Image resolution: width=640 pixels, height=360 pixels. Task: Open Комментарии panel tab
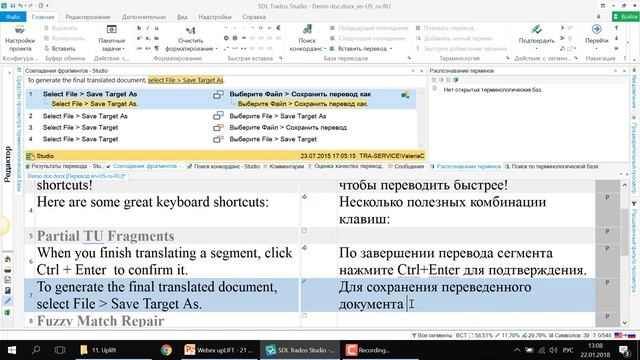284,167
